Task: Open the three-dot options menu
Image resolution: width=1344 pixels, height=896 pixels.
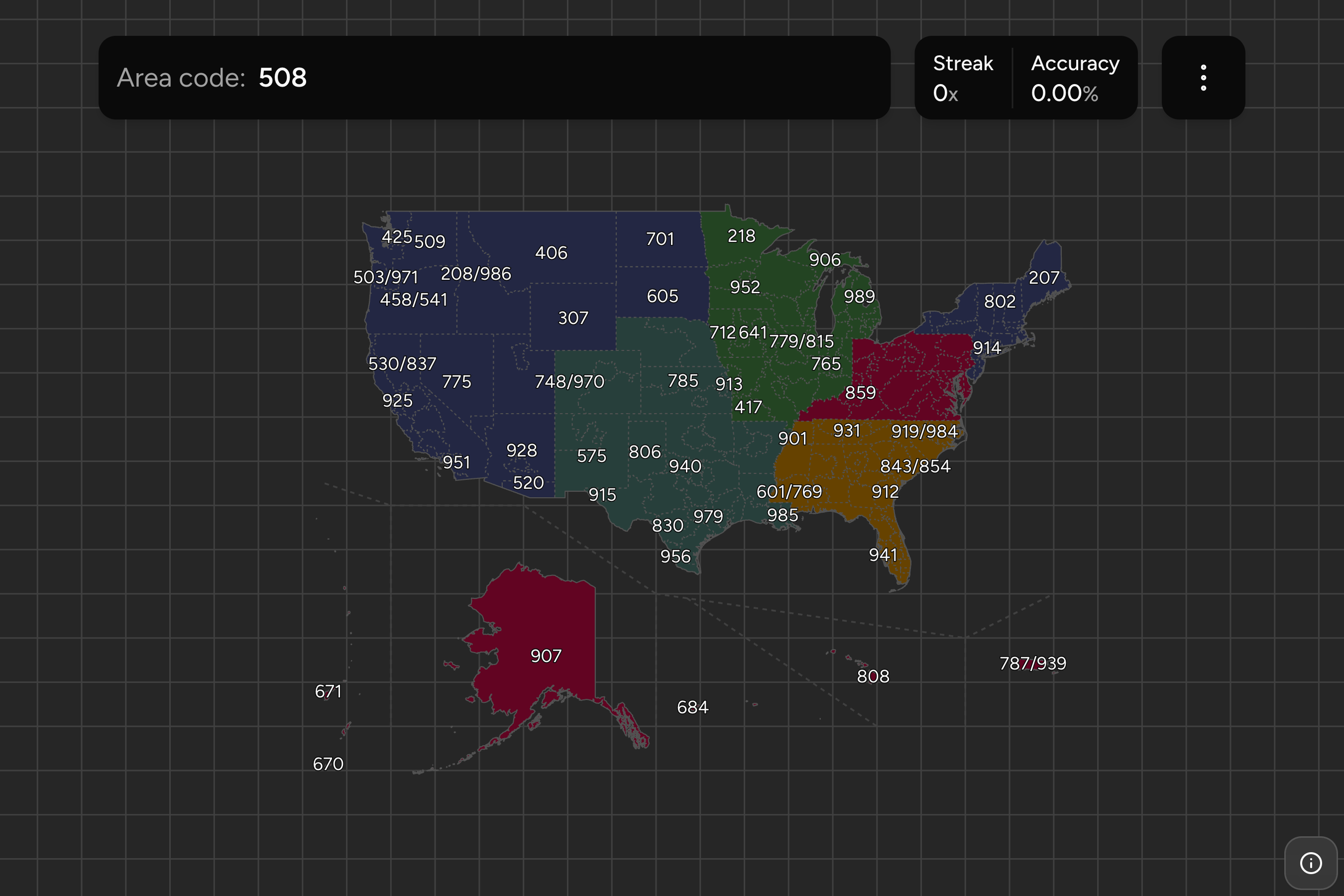Action: [1203, 78]
